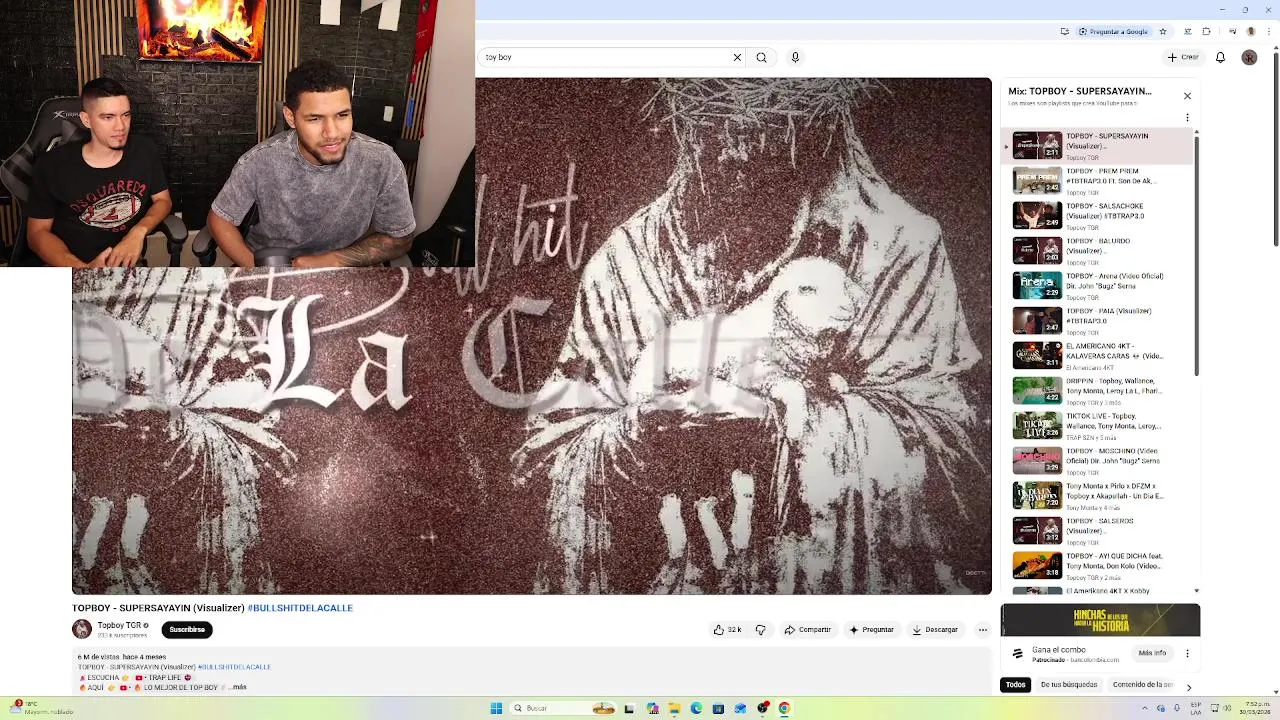Open Topboy TGR channel name link
1280x720 pixels.
pos(120,625)
